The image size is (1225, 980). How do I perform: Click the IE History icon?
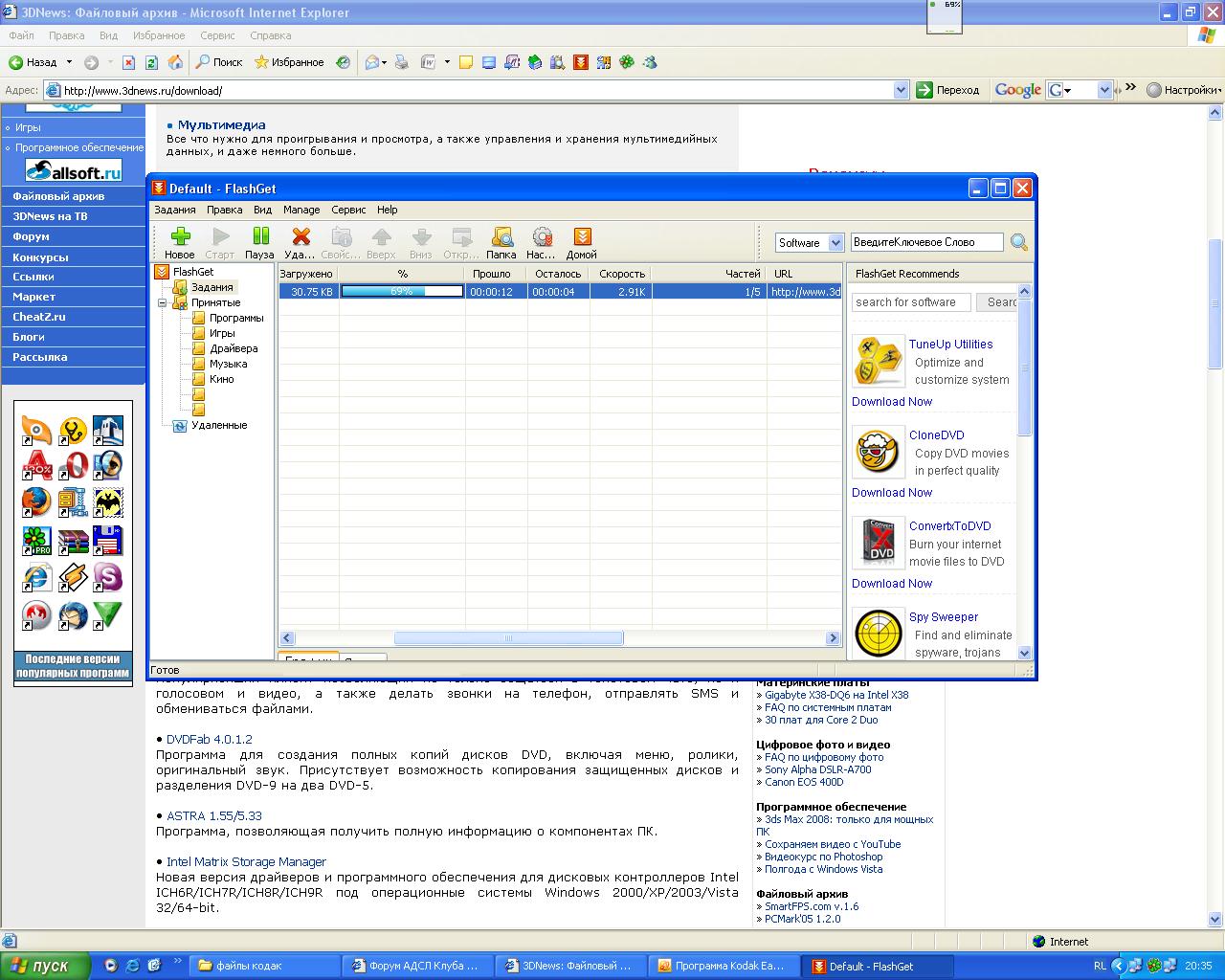(343, 62)
